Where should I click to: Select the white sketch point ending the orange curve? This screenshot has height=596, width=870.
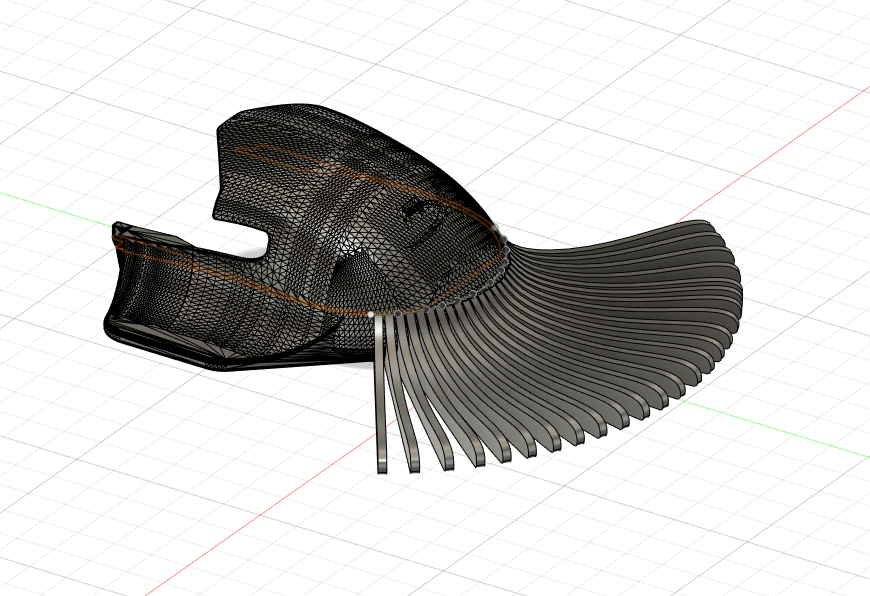[x=371, y=315]
